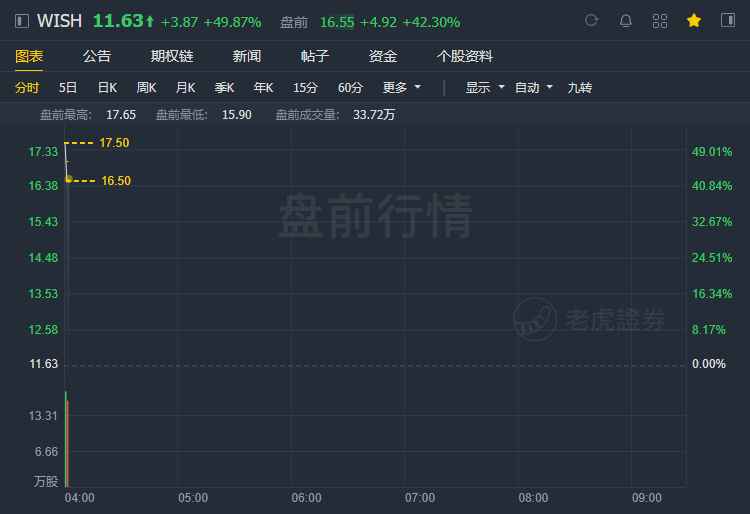Click the 17.50 high price marker
Image resolution: width=750 pixels, height=514 pixels.
pos(114,142)
